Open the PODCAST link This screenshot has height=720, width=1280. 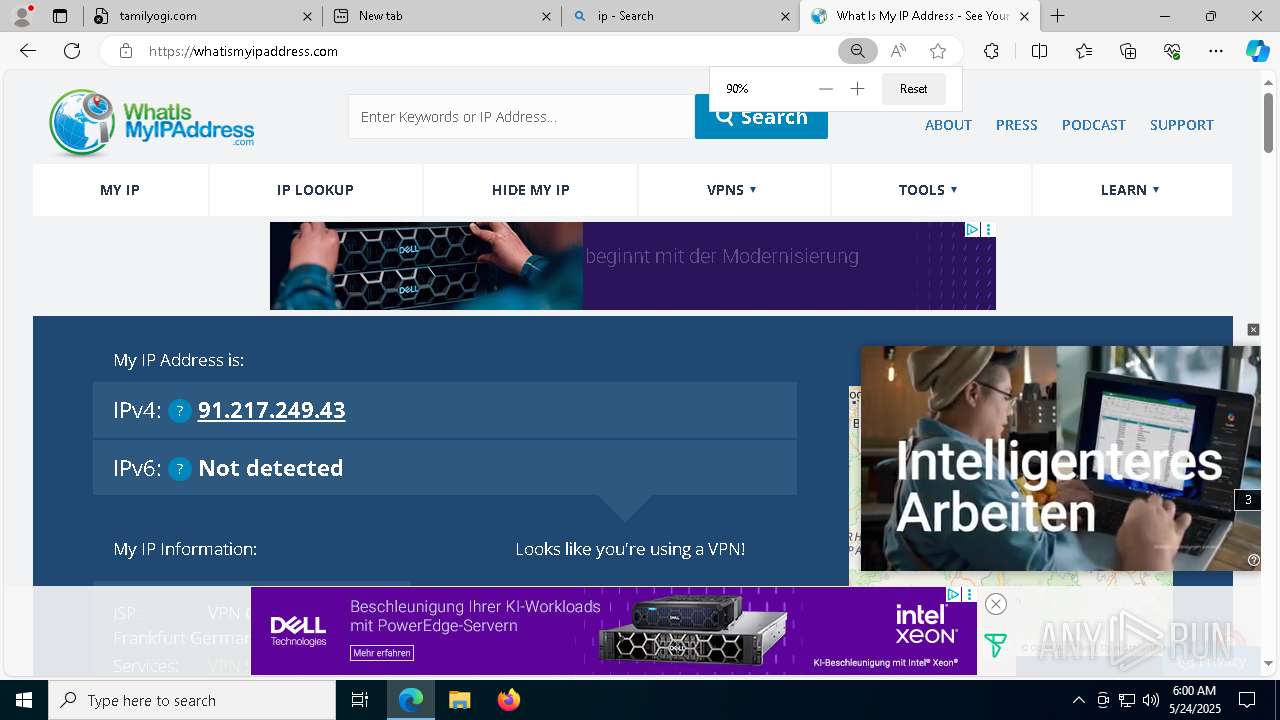click(x=1094, y=125)
